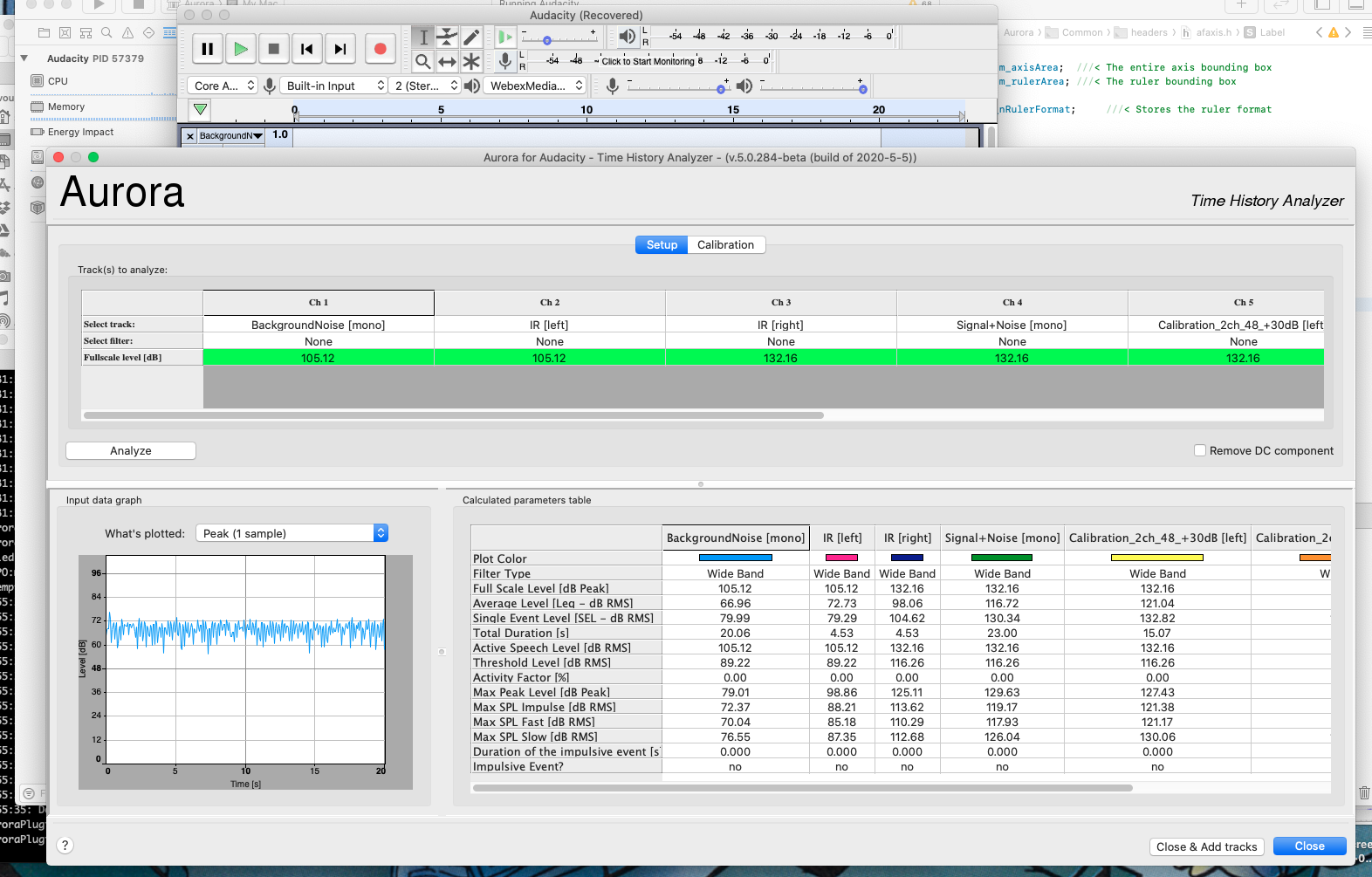
Task: Click the parameters table horizontal scrollbar
Action: [803, 788]
